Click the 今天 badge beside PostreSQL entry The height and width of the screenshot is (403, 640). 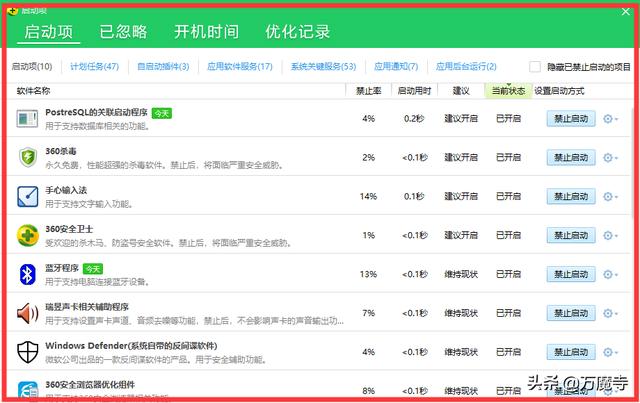pyautogui.click(x=162, y=114)
